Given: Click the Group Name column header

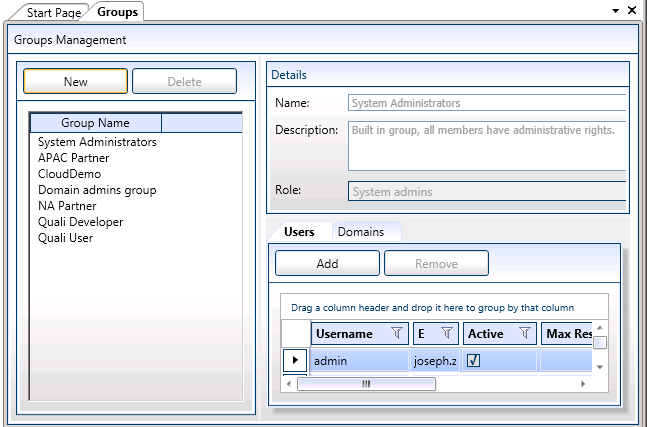Looking at the screenshot, I should pyautogui.click(x=96, y=123).
